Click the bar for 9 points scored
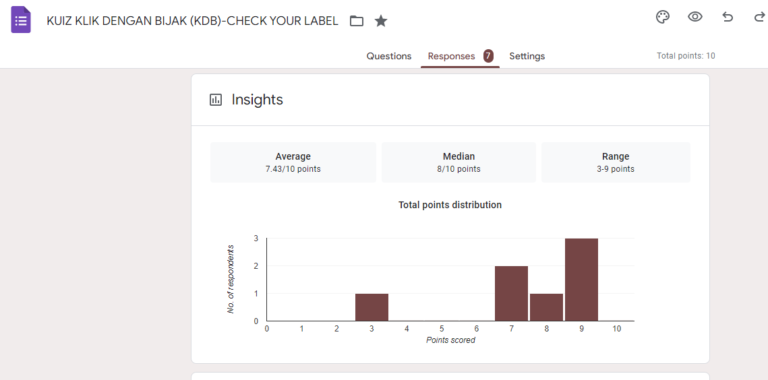Screen dimensions: 768x380 (x=581, y=280)
